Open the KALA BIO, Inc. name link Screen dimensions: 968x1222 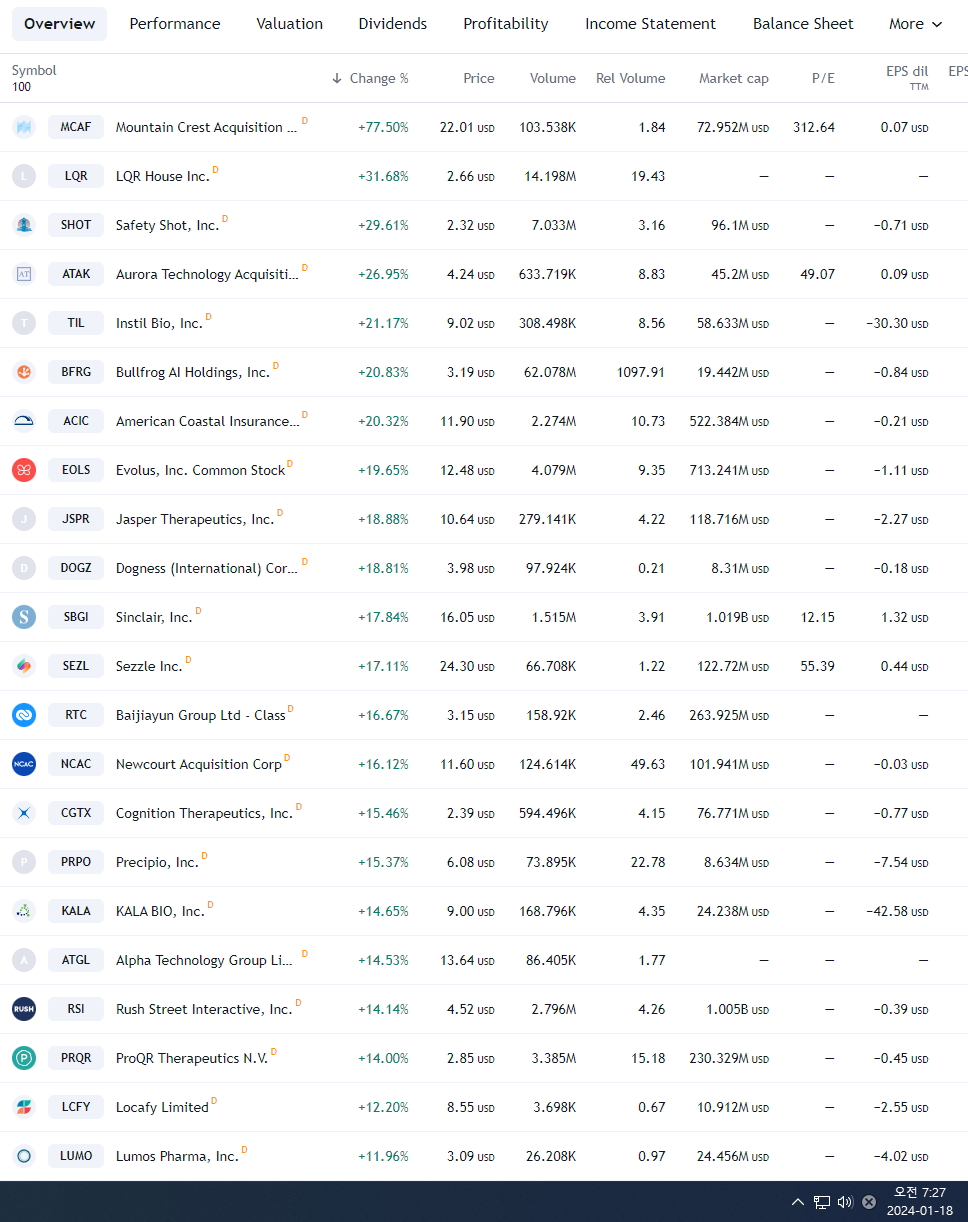pyautogui.click(x=160, y=911)
